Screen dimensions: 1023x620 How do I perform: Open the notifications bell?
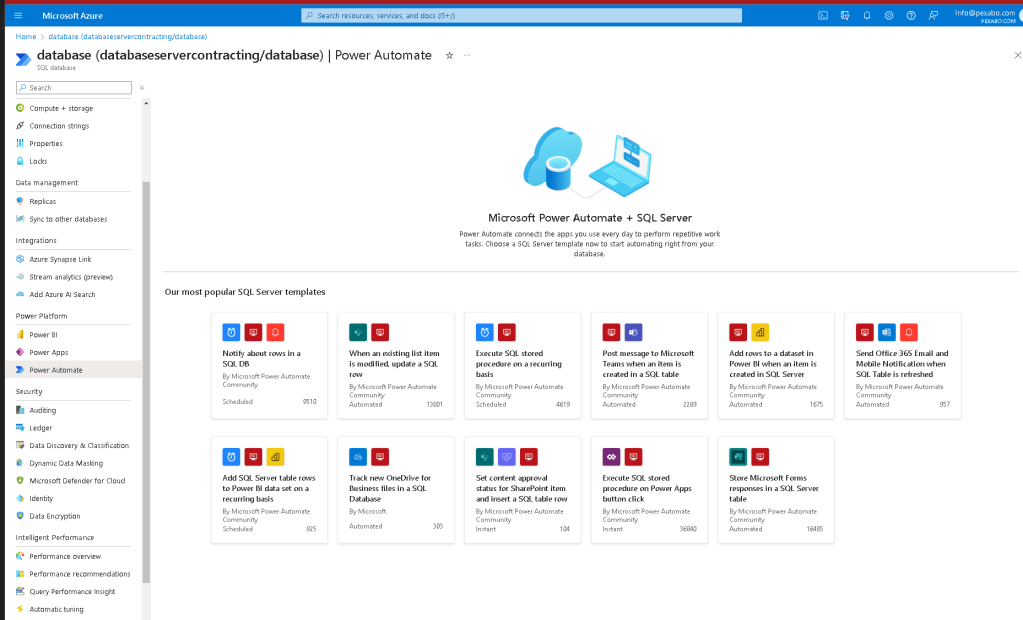(867, 16)
